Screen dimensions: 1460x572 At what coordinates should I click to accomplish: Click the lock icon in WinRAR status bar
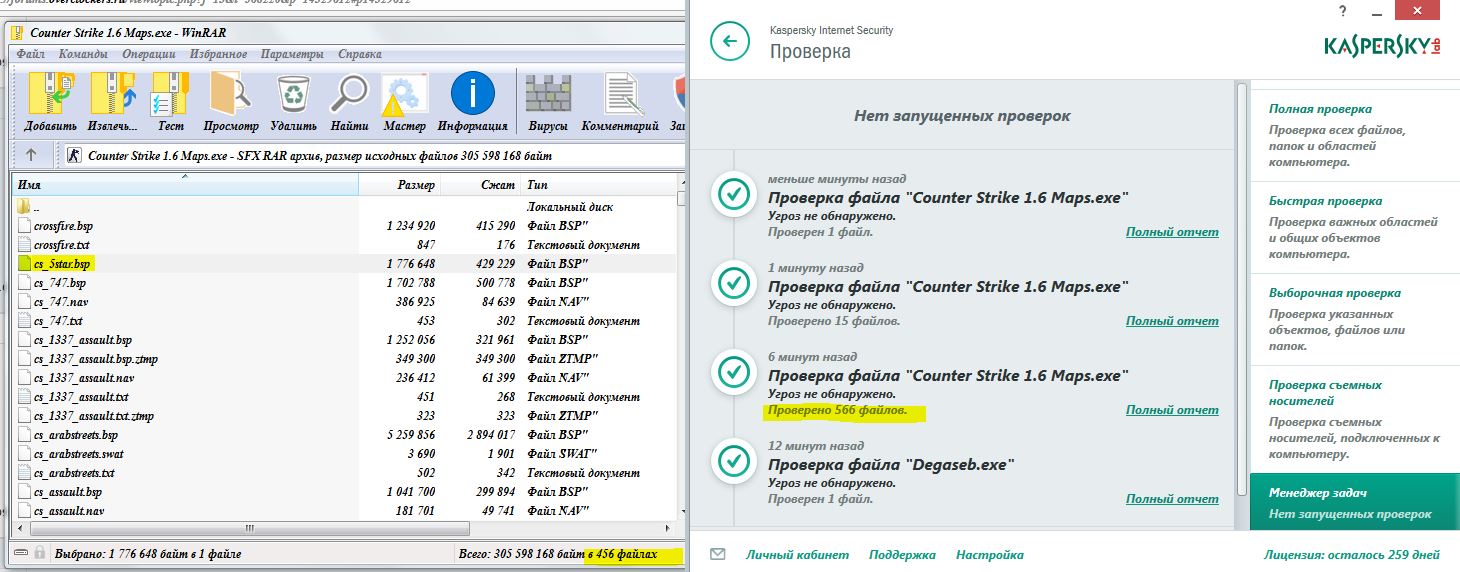click(x=39, y=553)
